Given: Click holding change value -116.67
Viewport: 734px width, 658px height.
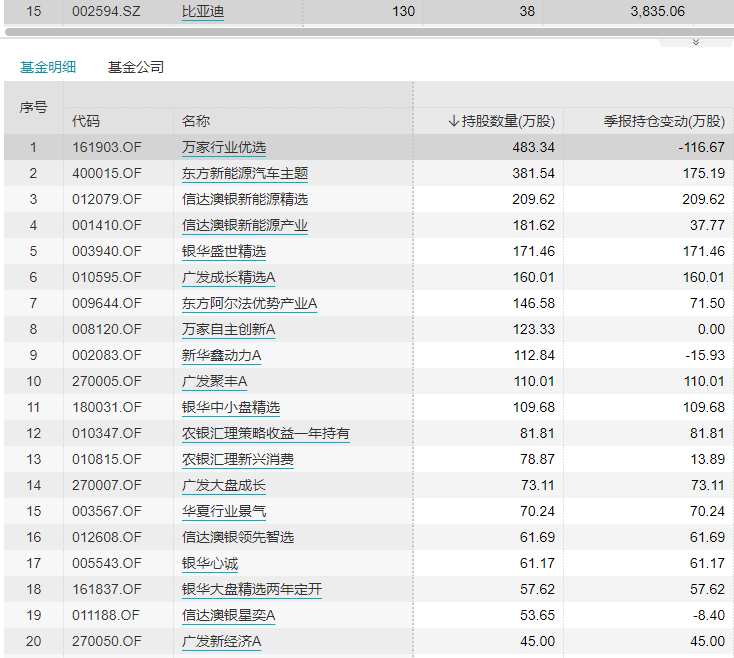Looking at the screenshot, I should (x=701, y=147).
